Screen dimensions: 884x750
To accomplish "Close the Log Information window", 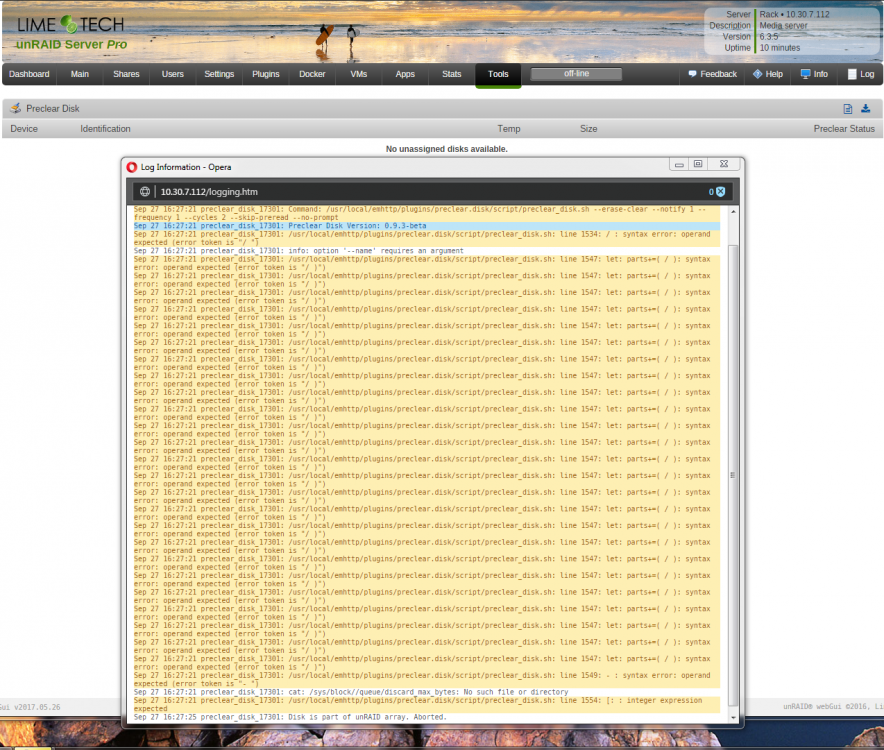I will tap(724, 164).
